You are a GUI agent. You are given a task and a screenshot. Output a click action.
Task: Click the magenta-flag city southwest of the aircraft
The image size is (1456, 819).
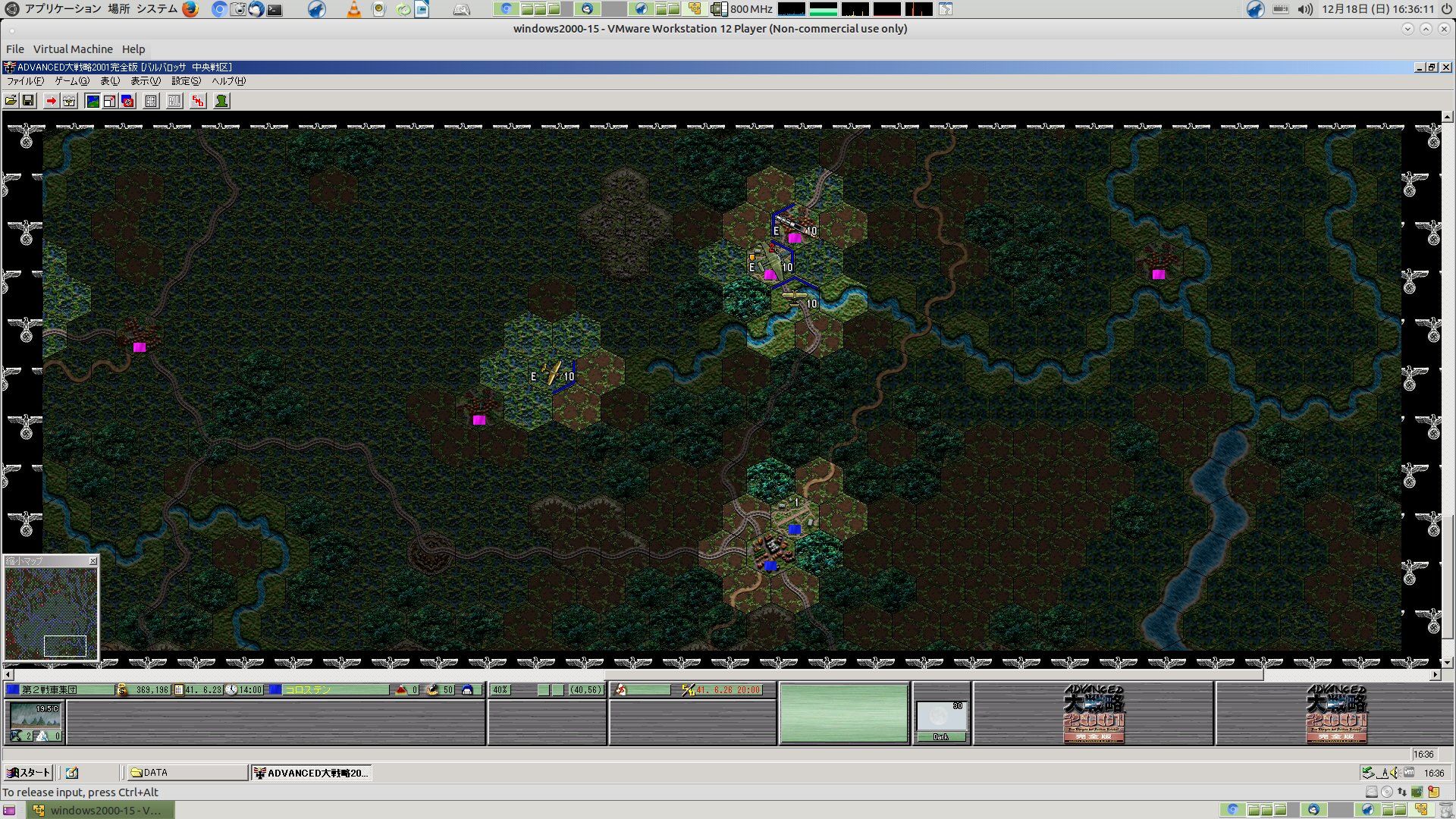click(479, 410)
